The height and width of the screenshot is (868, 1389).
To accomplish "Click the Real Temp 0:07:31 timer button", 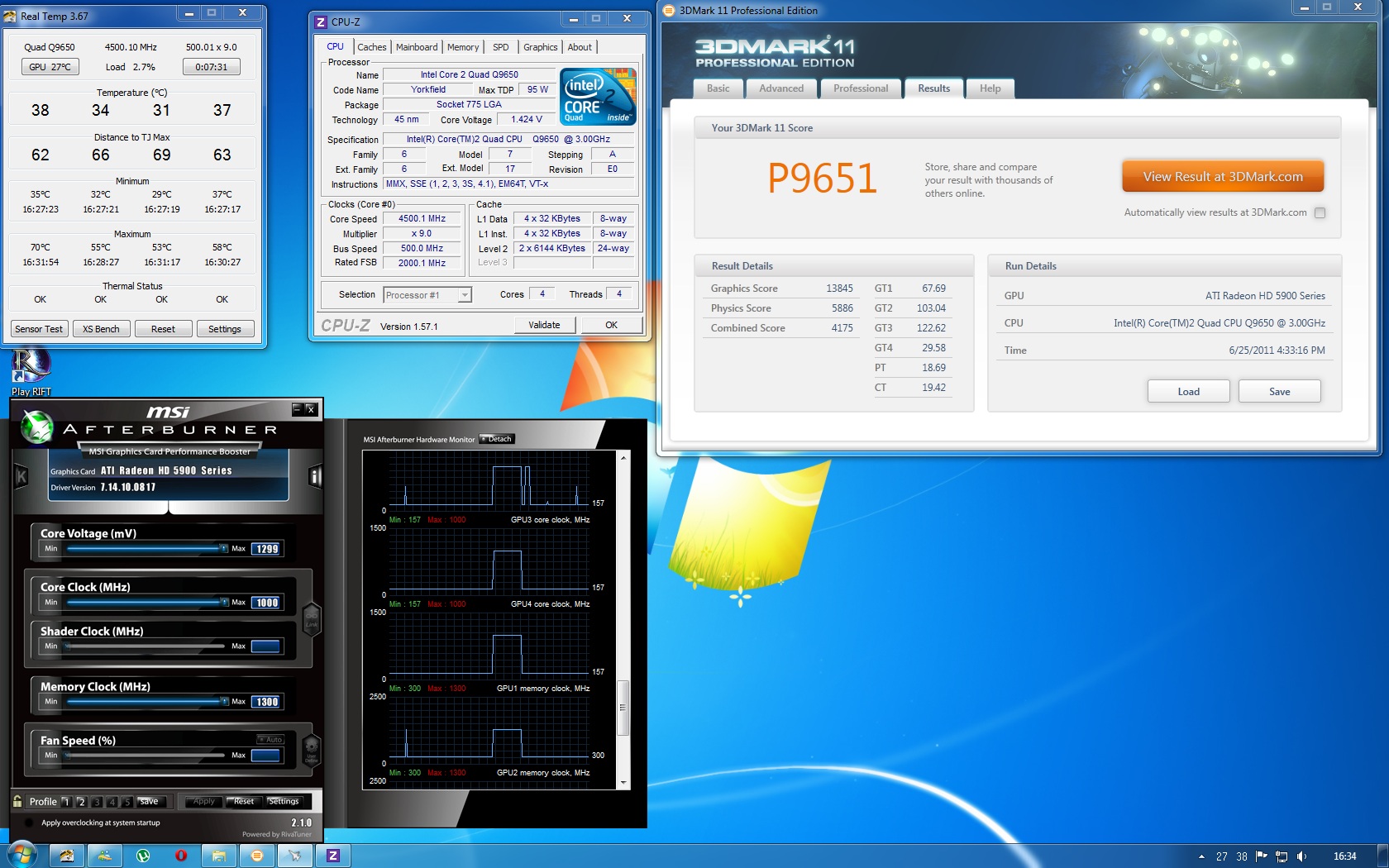I will coord(212,67).
